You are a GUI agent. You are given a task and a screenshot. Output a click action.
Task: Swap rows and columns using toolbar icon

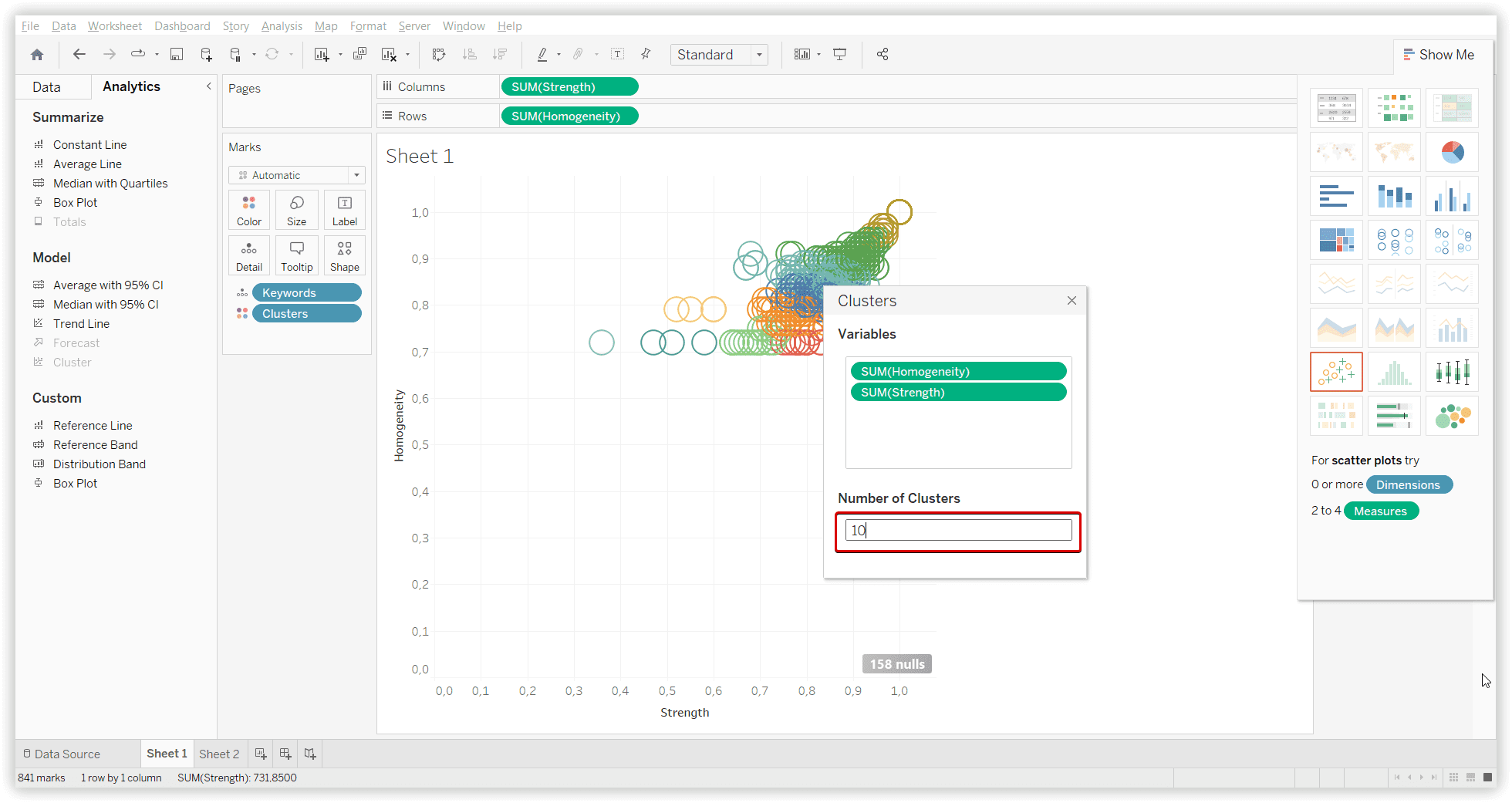[x=439, y=55]
